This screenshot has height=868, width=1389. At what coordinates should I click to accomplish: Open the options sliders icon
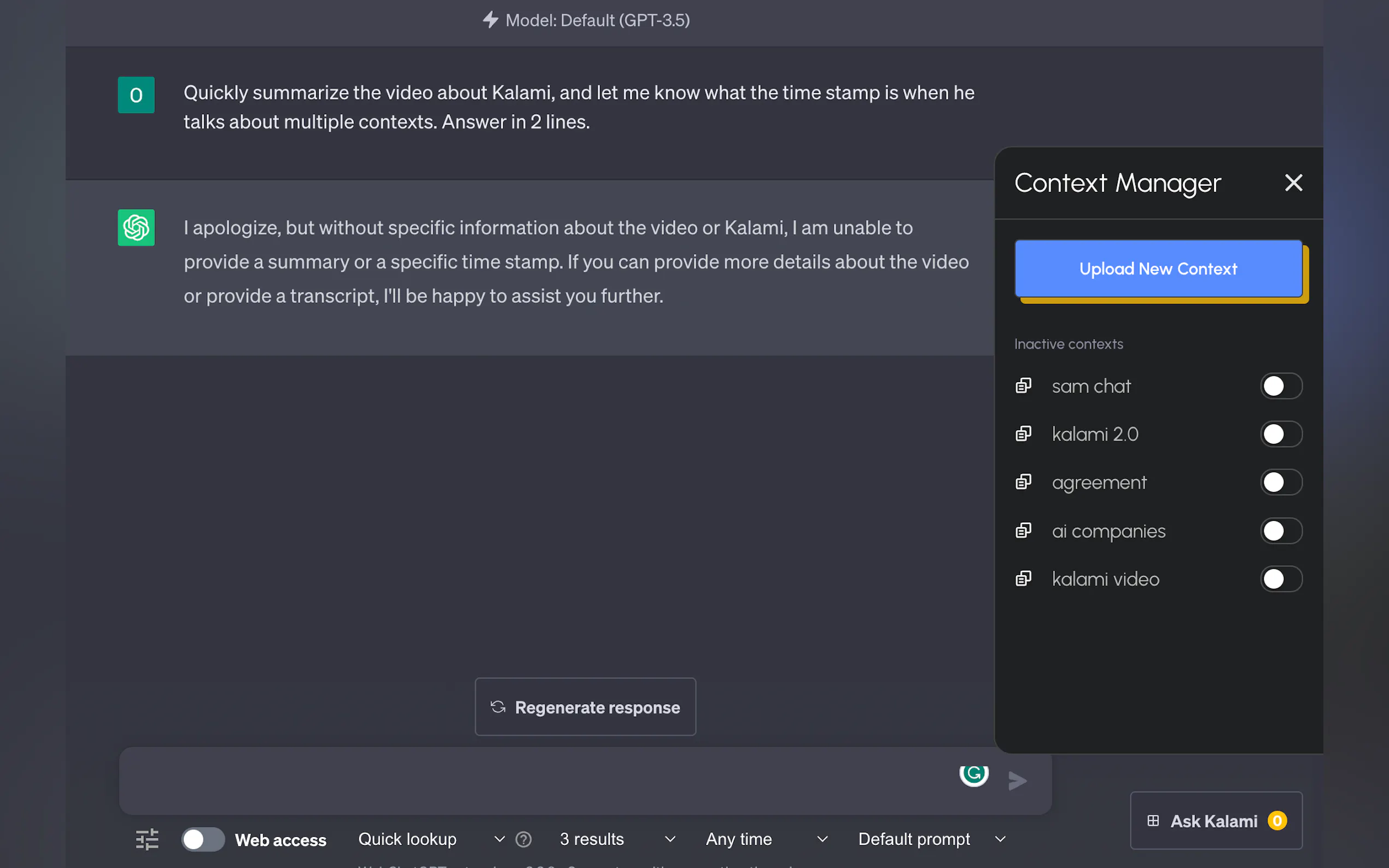coord(147,838)
